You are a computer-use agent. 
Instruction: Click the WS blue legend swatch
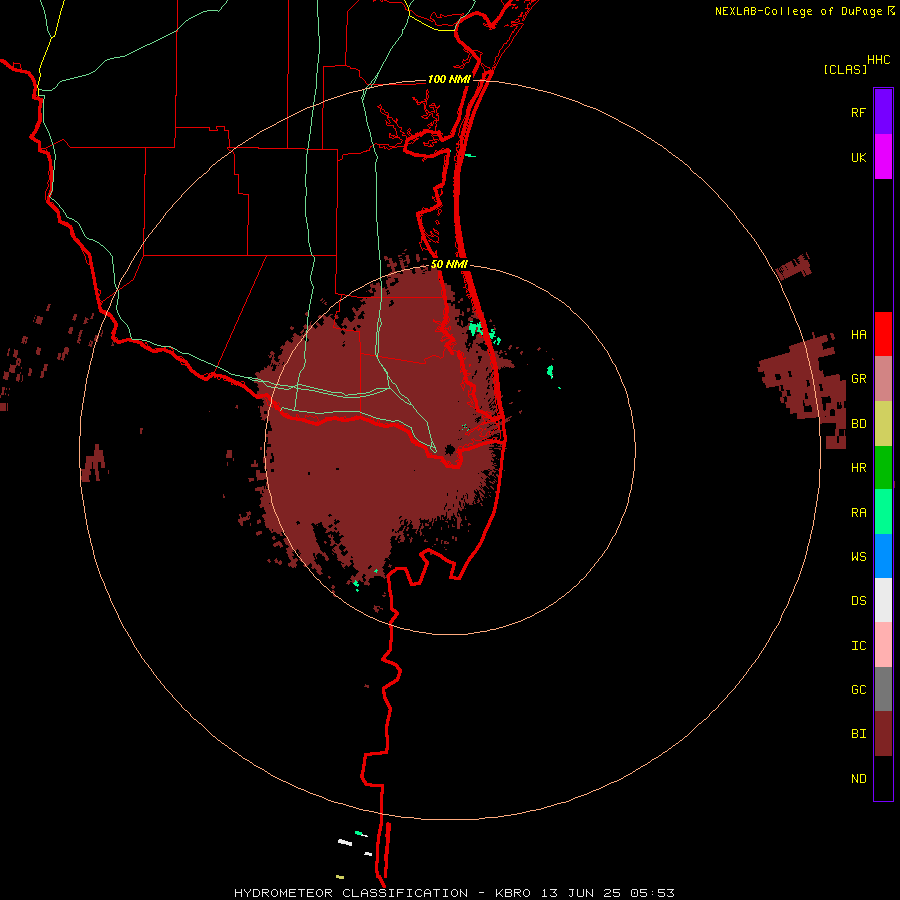point(883,556)
